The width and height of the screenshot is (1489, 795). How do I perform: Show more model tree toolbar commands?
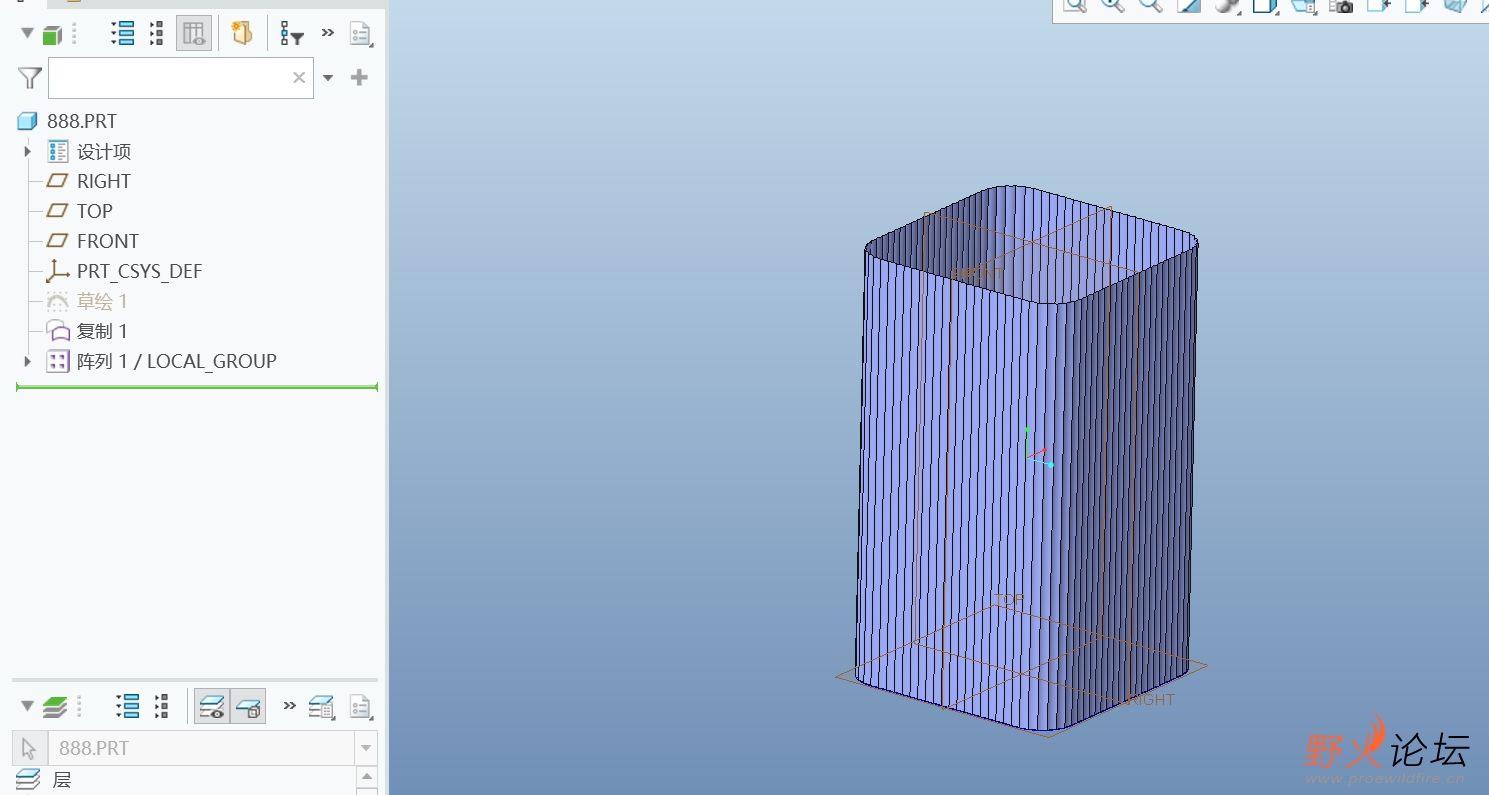pos(328,33)
